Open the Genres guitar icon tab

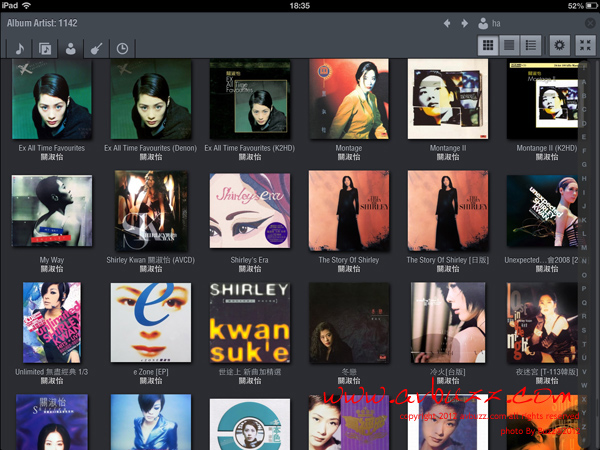tap(96, 47)
